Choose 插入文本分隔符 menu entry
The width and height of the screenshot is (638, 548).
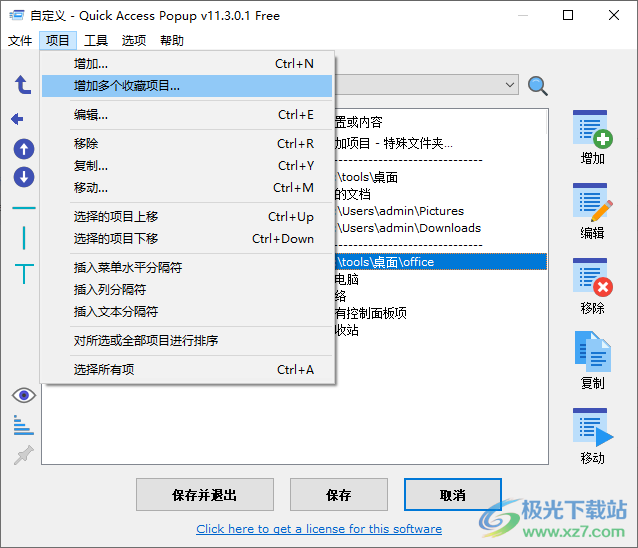187,311
